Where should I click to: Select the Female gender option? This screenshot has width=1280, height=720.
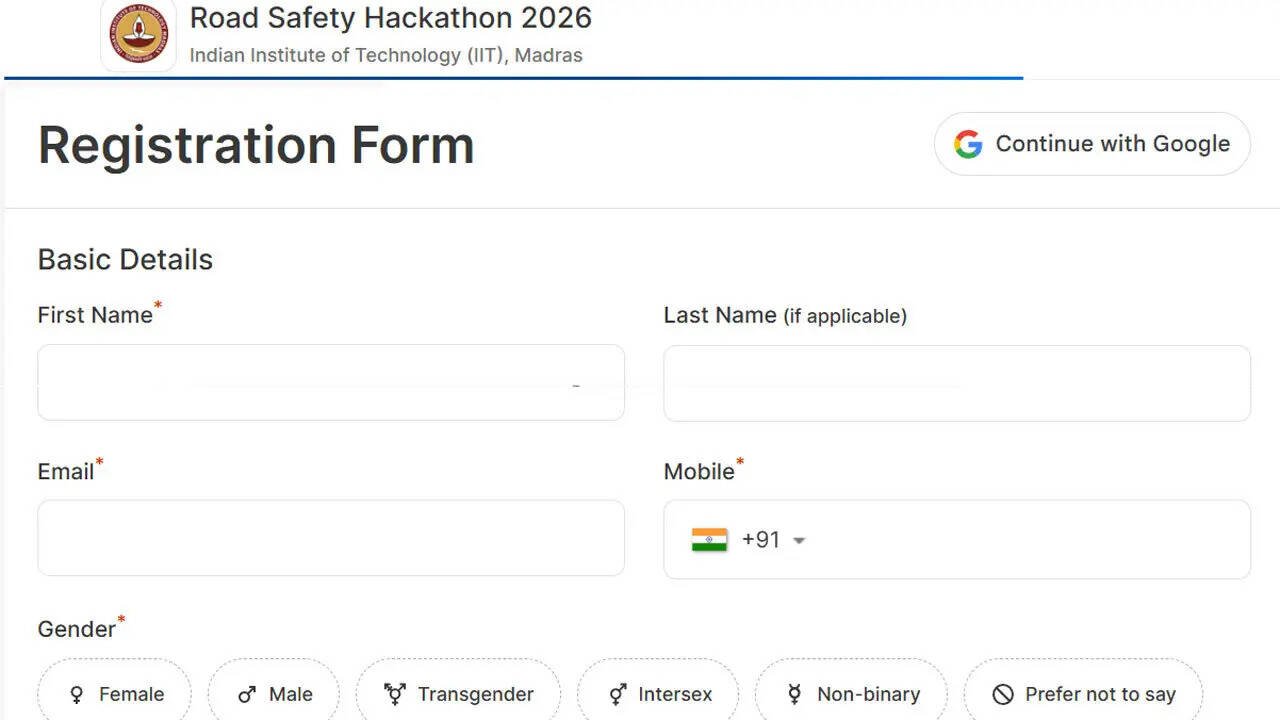[114, 693]
